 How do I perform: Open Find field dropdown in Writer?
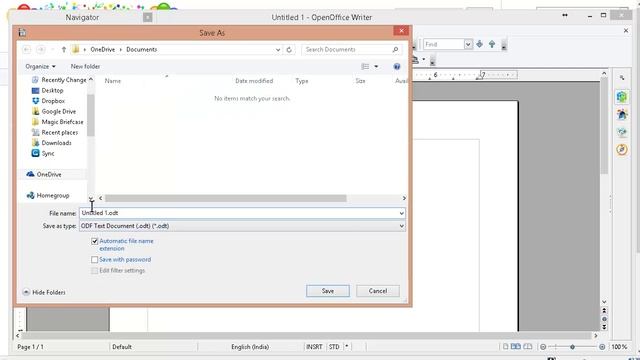click(x=468, y=44)
